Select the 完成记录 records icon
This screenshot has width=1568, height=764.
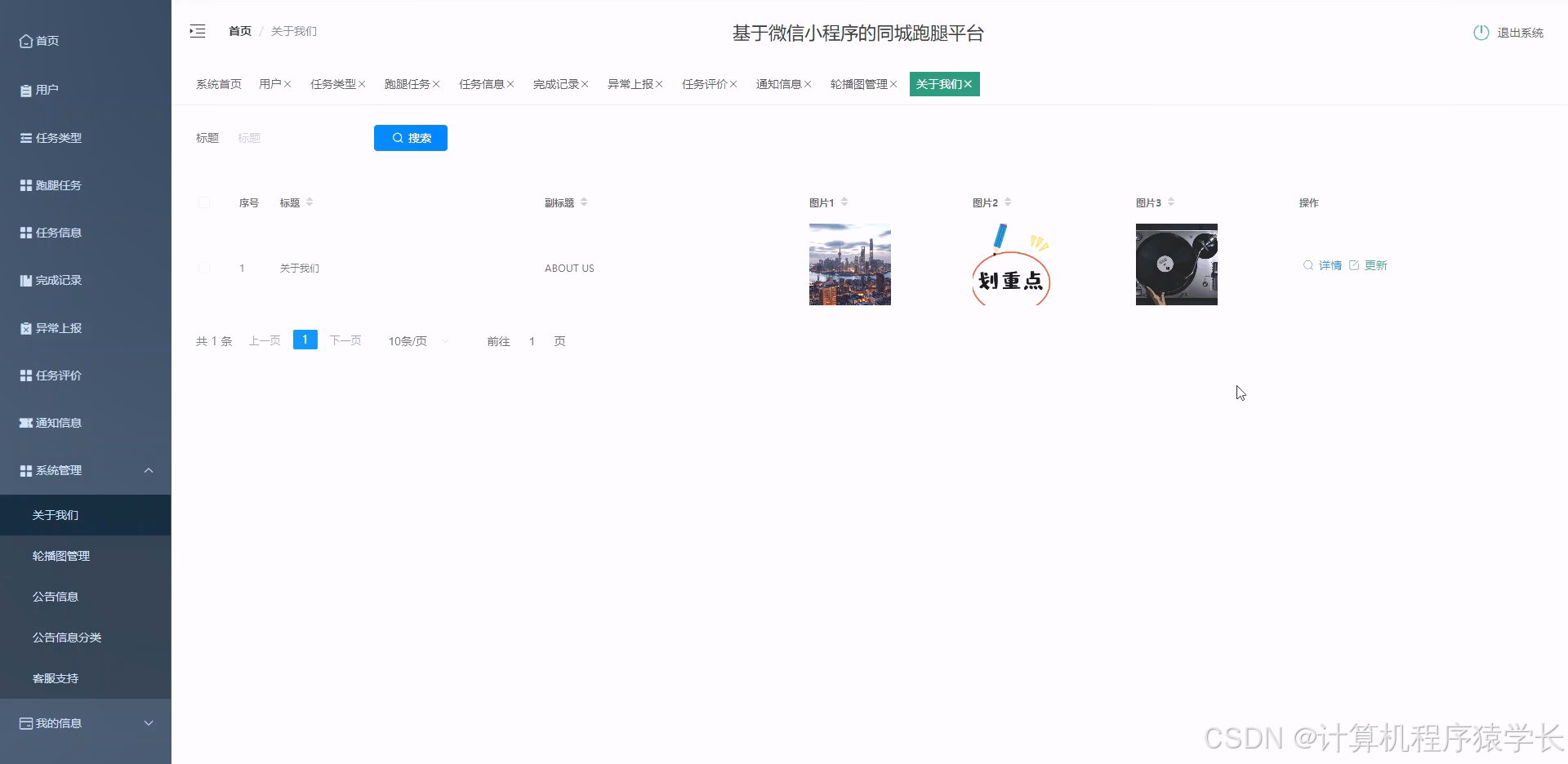coord(24,280)
